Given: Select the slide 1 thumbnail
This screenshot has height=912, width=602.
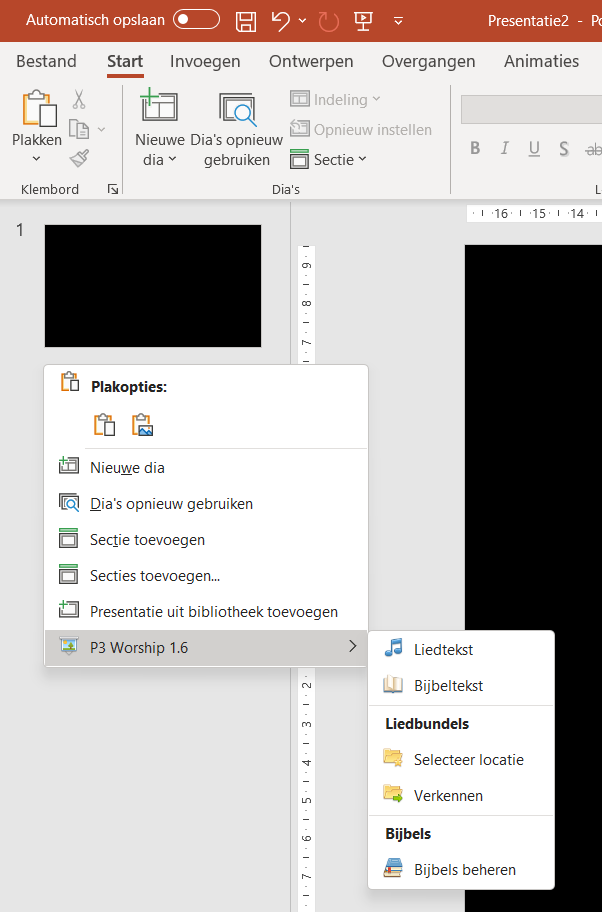Looking at the screenshot, I should 153,286.
